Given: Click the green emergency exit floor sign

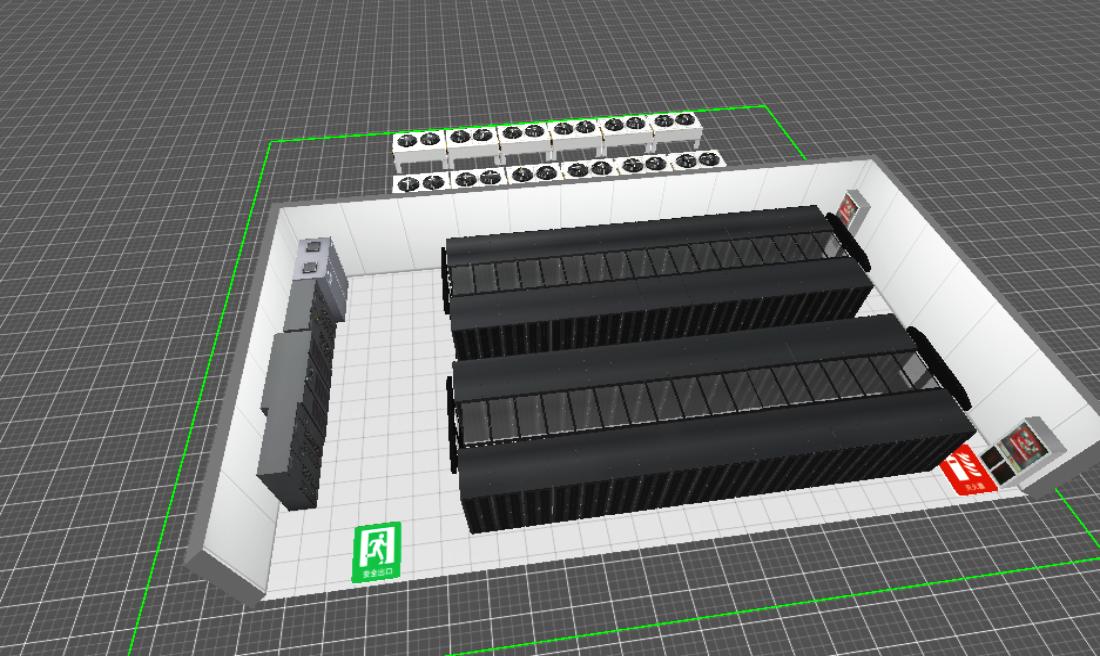Looking at the screenshot, I should 377,551.
